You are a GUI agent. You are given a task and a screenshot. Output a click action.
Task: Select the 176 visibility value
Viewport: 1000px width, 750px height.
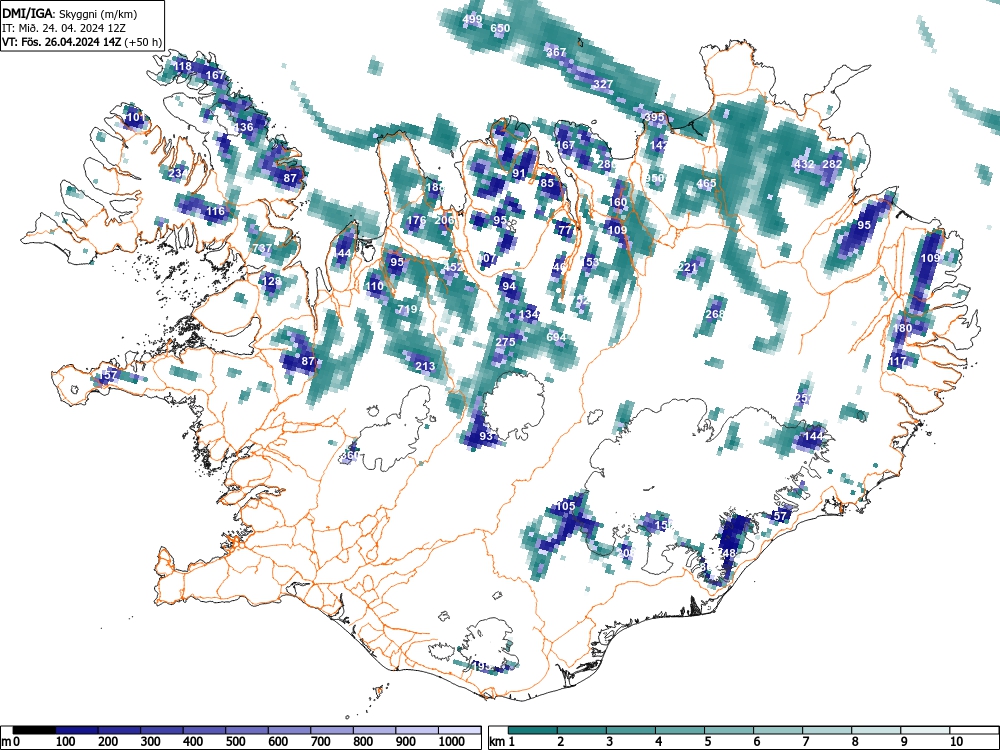[x=416, y=221]
